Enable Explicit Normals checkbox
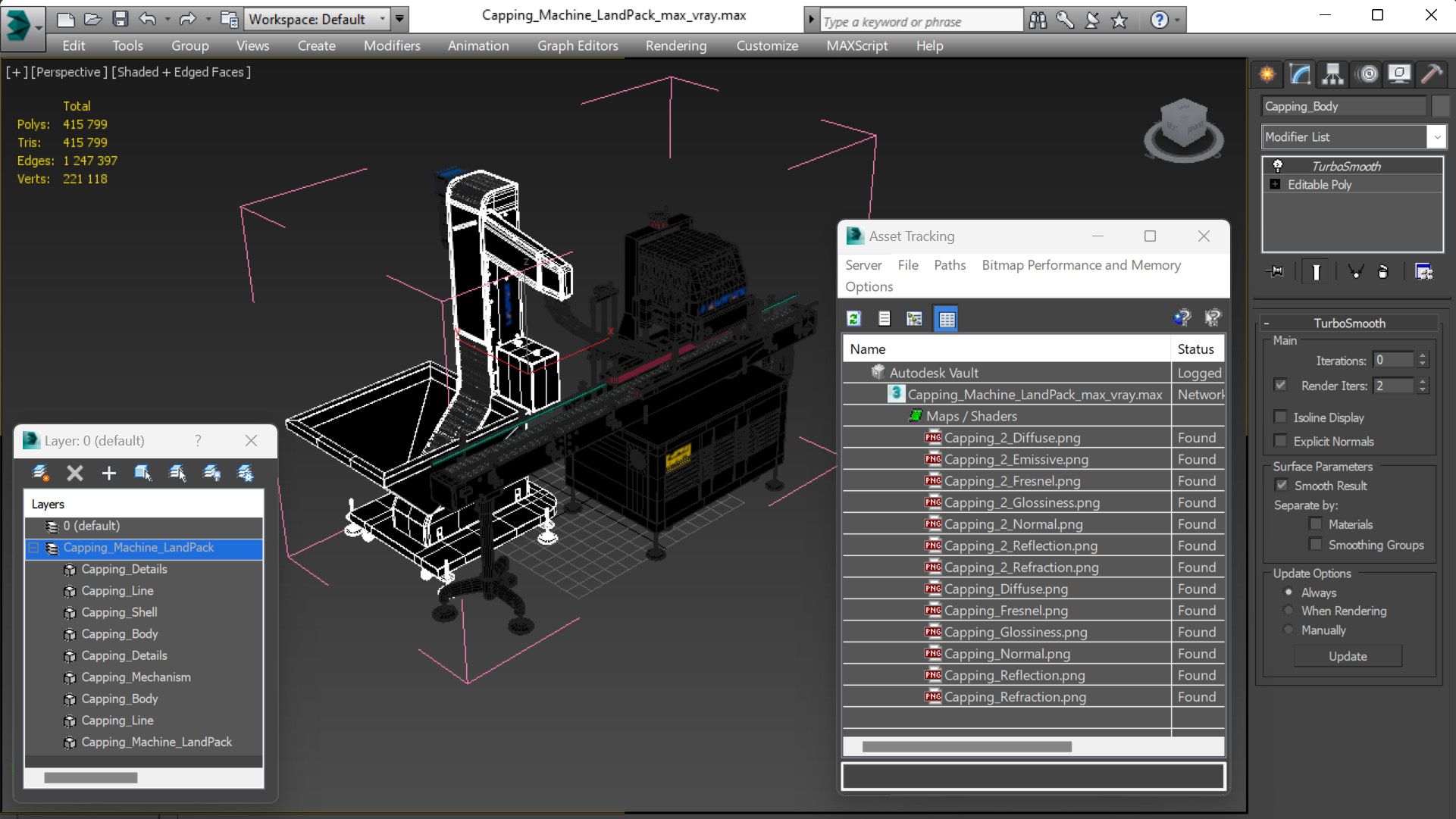 pos(1281,441)
